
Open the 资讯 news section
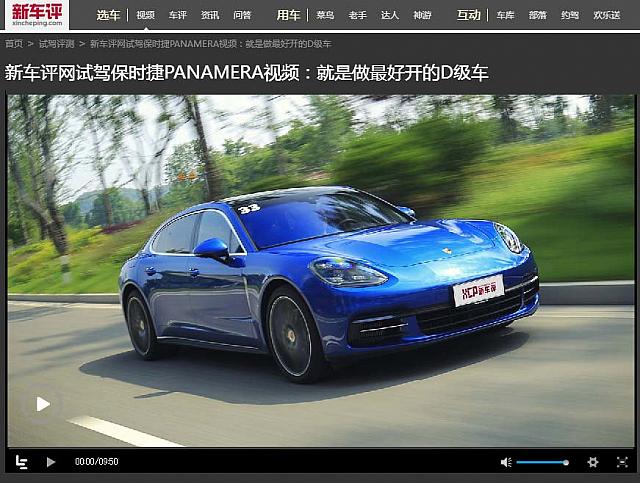[x=209, y=15]
